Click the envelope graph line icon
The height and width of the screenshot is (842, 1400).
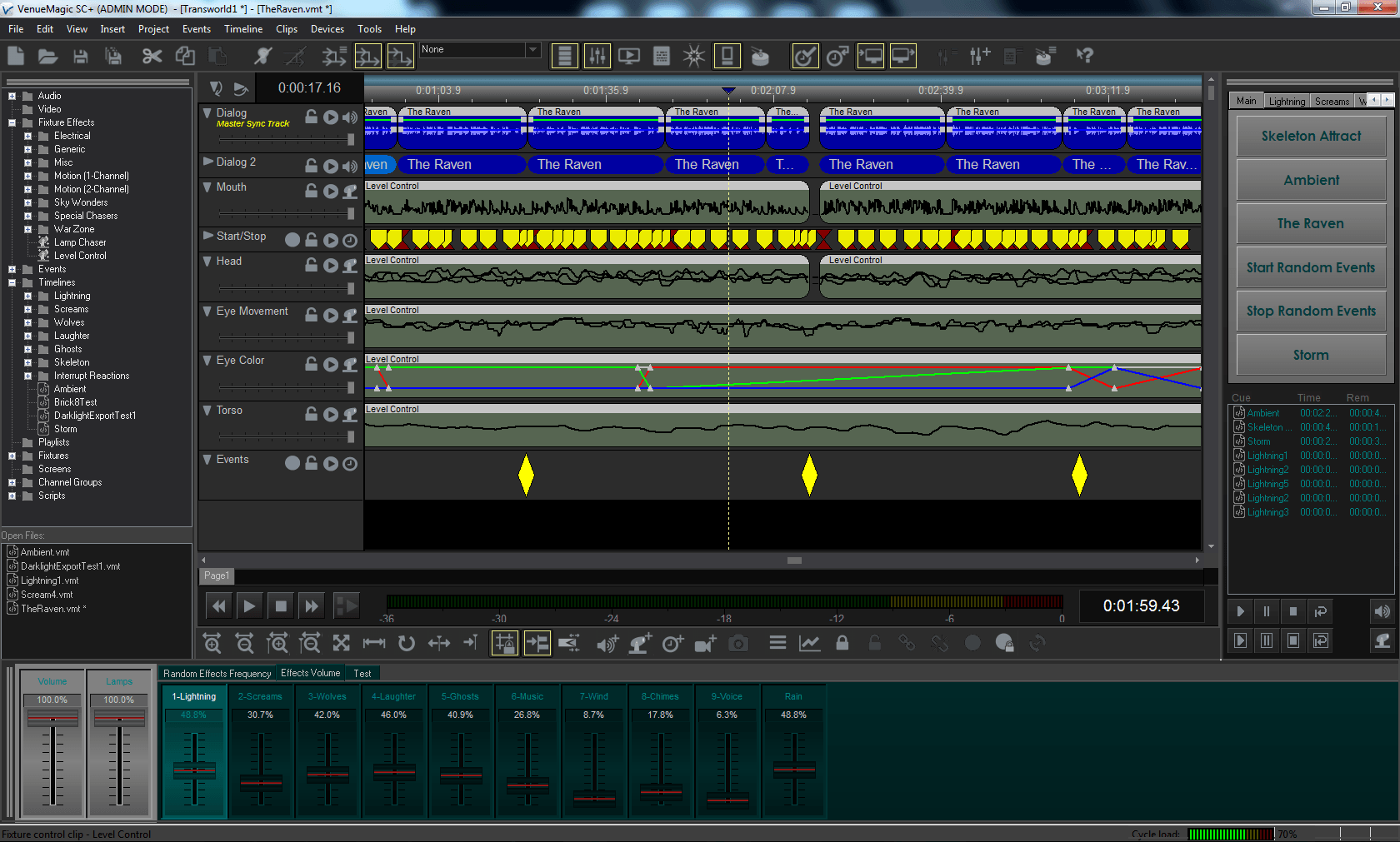[809, 643]
